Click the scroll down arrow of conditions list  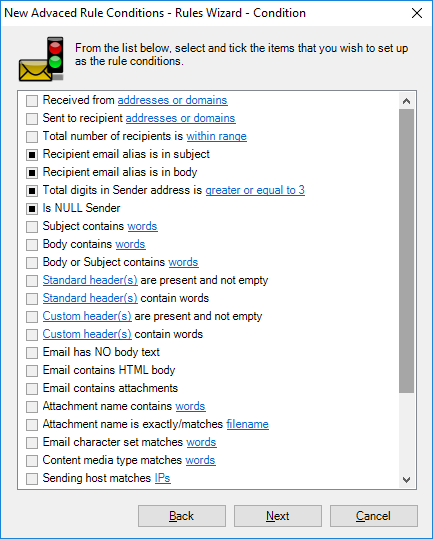407,480
